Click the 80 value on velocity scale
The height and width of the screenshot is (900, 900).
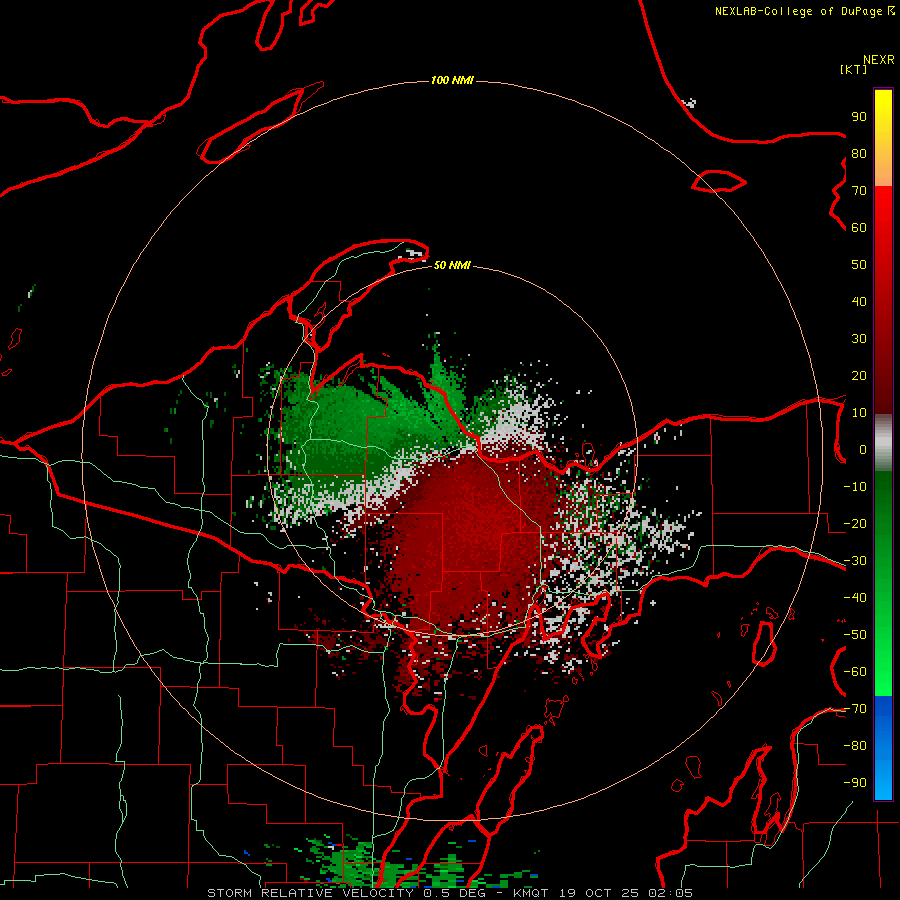click(x=859, y=154)
